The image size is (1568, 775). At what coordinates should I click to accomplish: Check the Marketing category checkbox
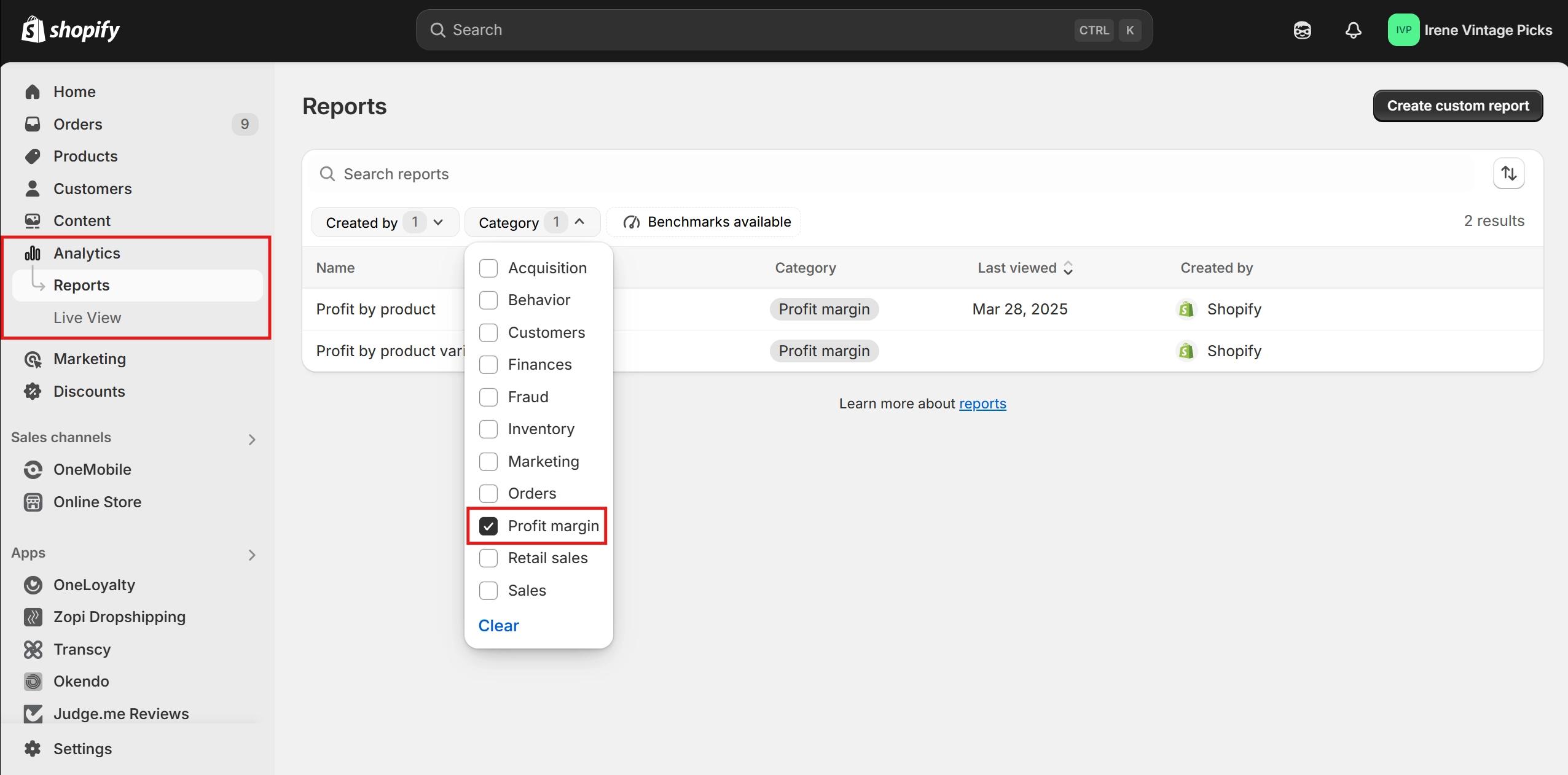coord(488,462)
